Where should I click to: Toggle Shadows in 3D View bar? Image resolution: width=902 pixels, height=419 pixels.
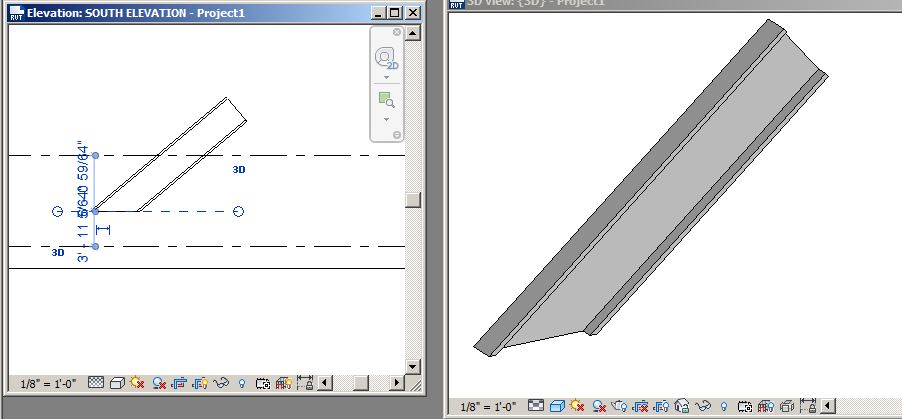(x=599, y=406)
